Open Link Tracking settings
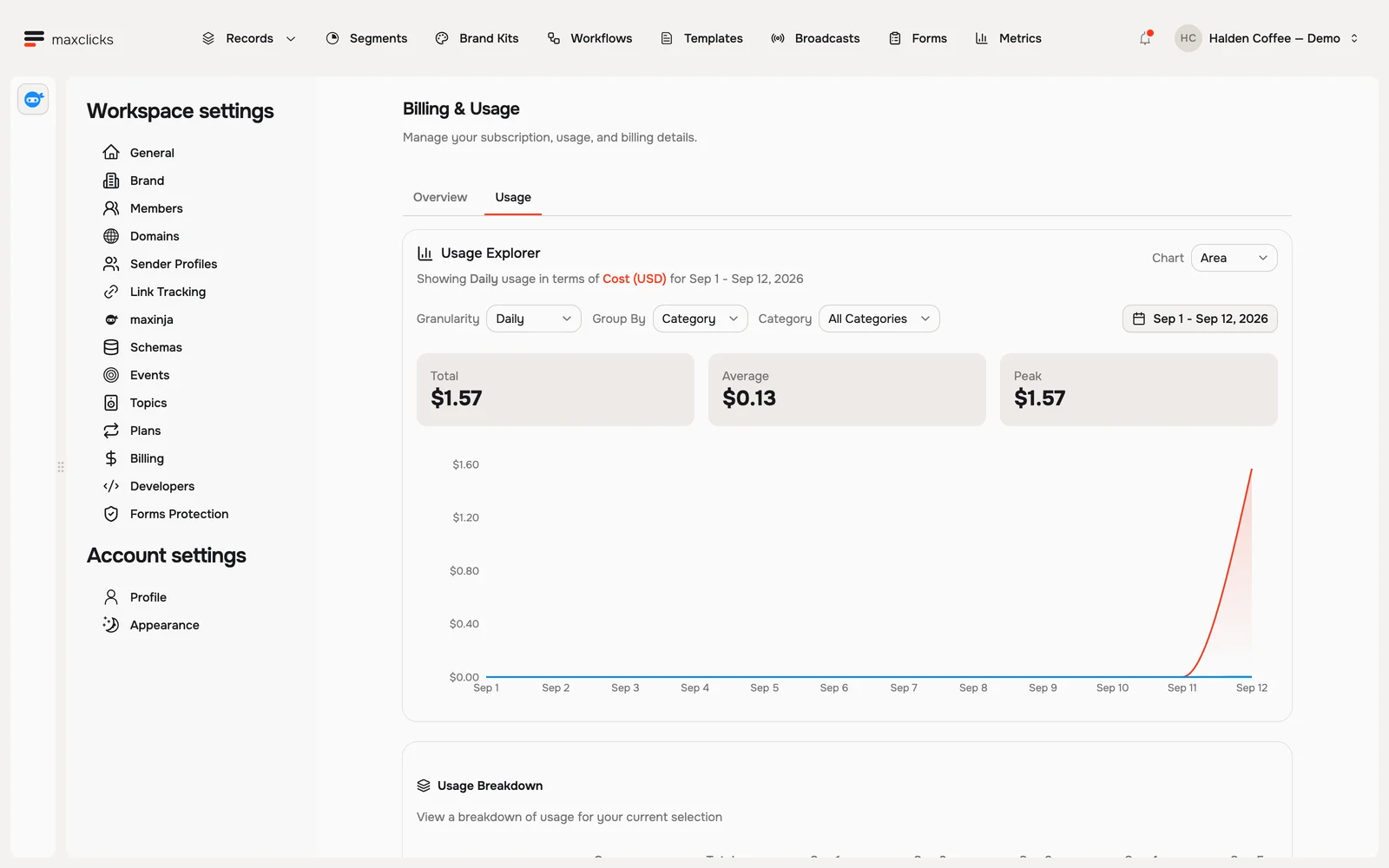1389x868 pixels. 168,292
